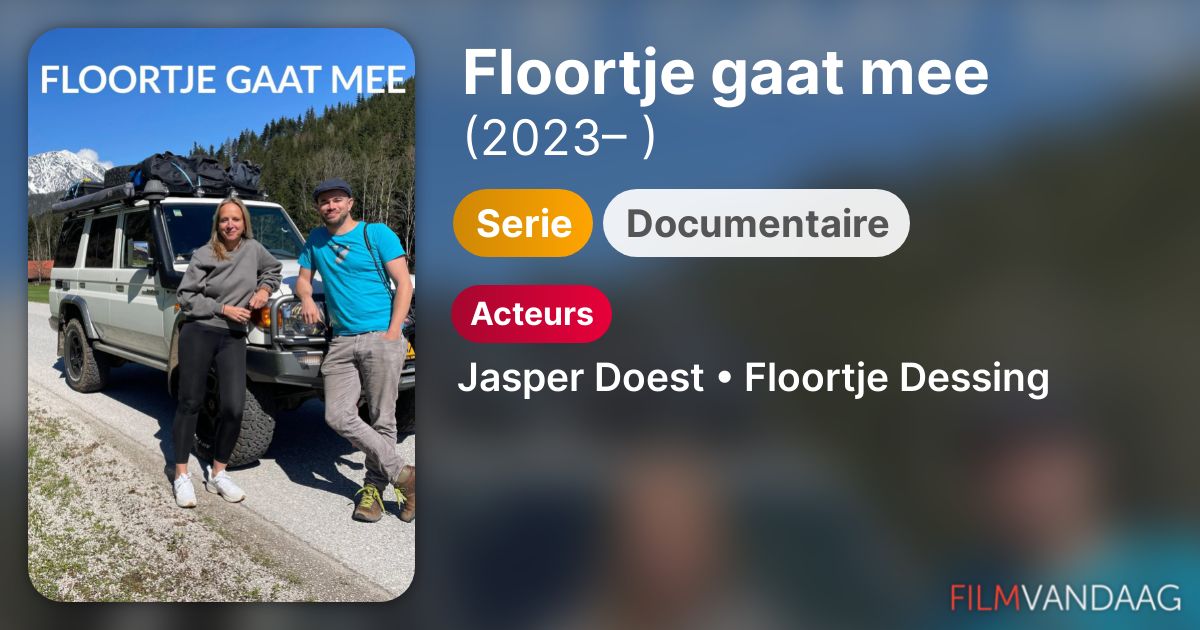Open Jasper Doest actor name

(x=580, y=379)
